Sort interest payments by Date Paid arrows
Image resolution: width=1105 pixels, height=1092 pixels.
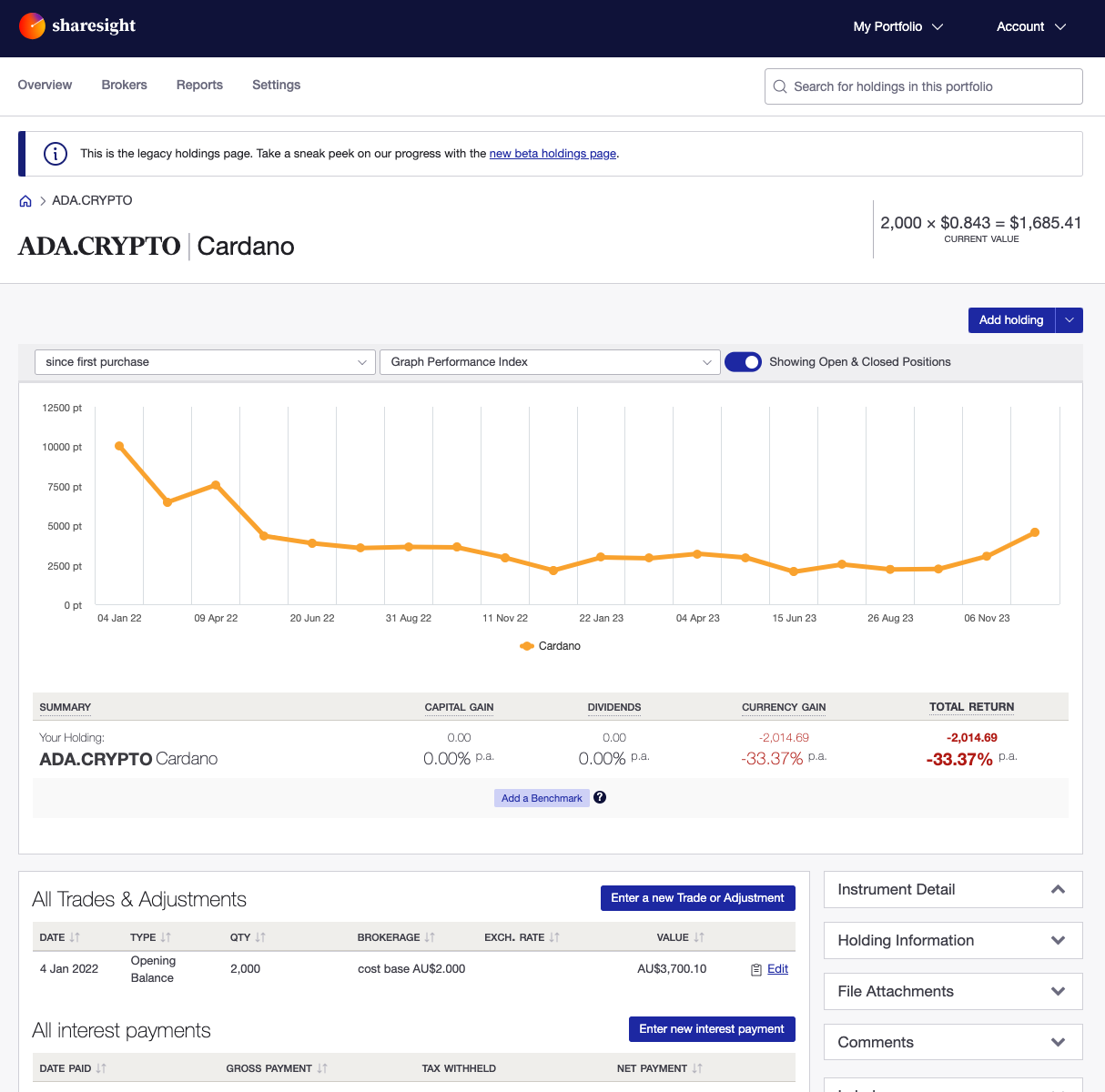pyautogui.click(x=101, y=1068)
